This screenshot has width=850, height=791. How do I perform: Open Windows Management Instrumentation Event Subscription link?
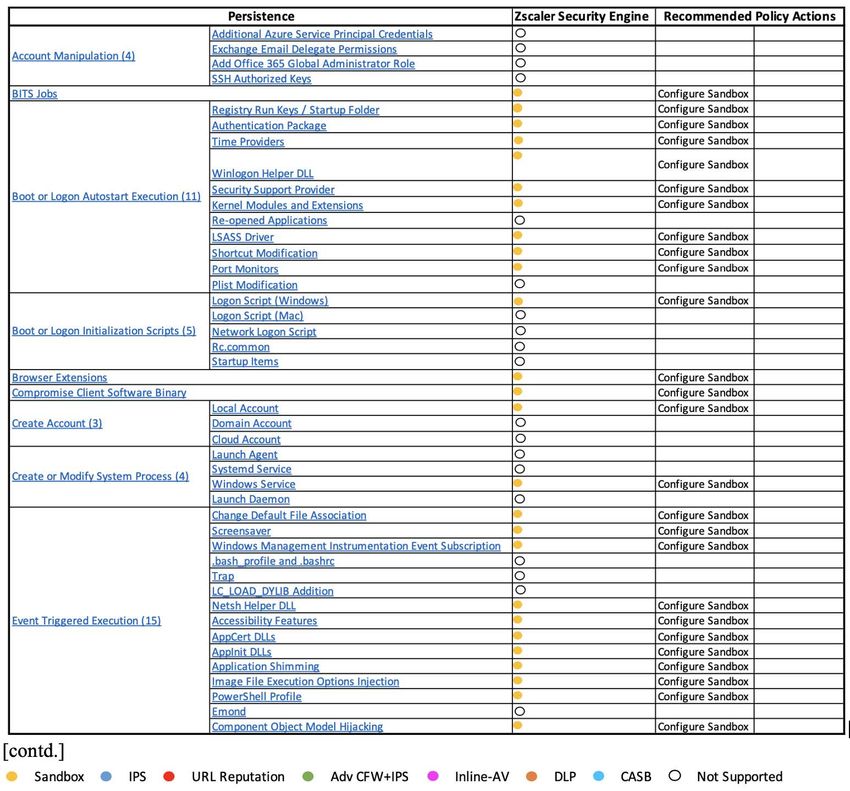point(356,546)
